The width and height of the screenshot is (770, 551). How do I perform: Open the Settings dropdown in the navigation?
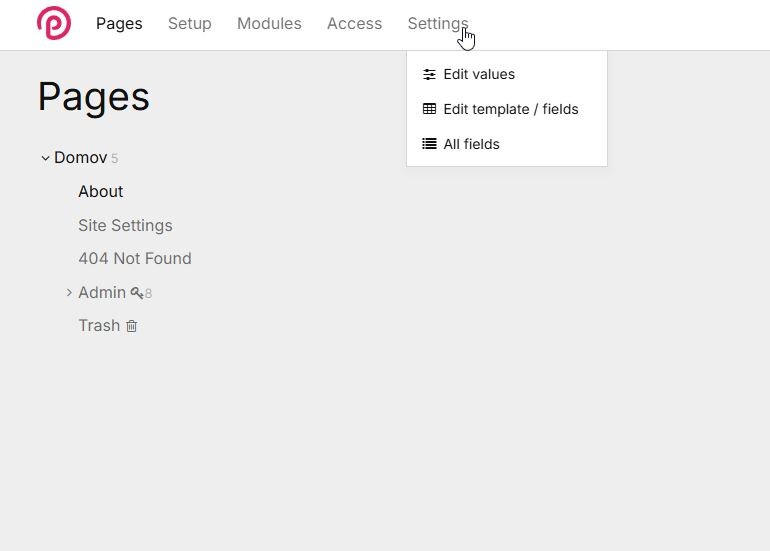coord(437,24)
